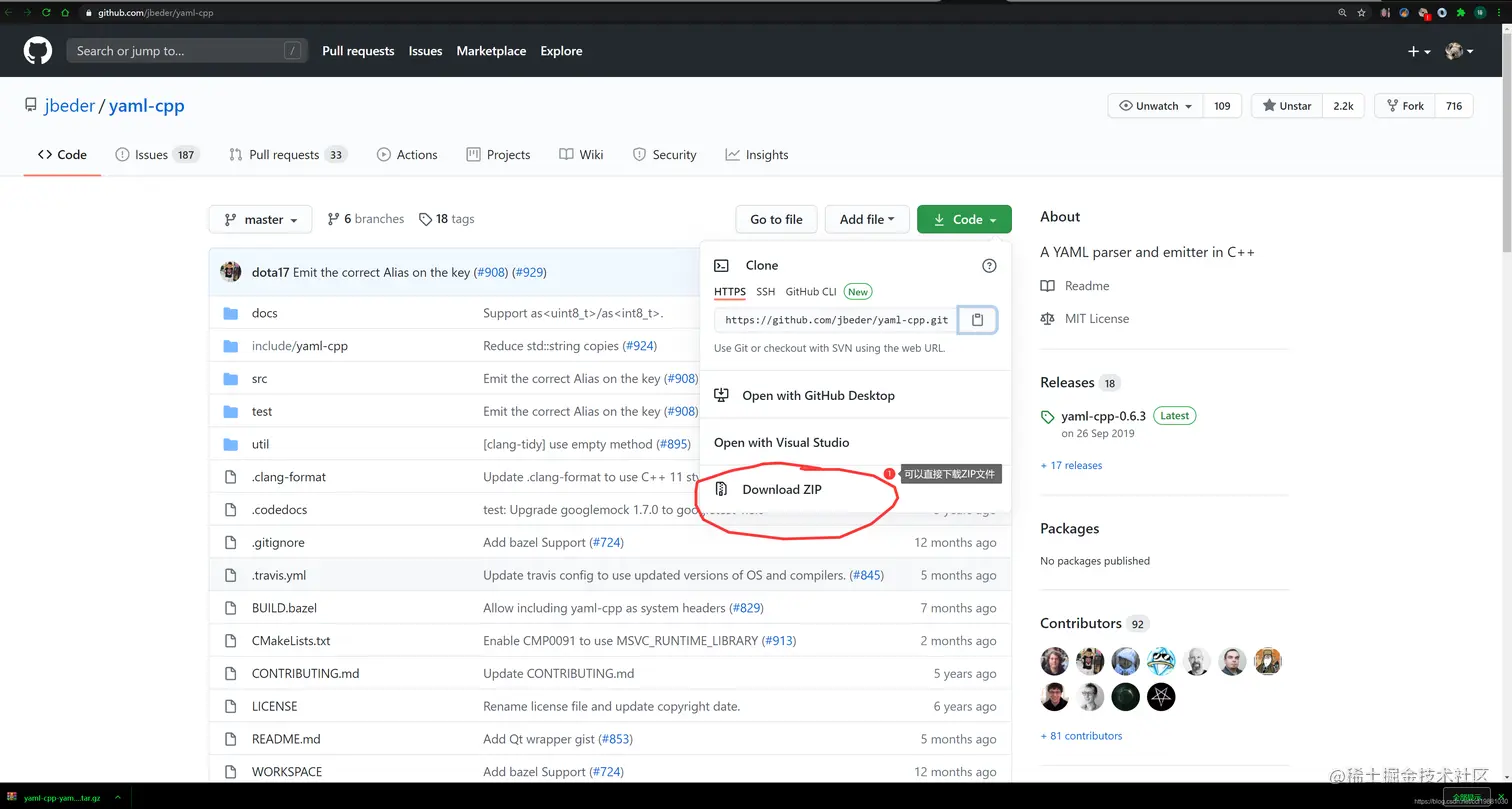The width and height of the screenshot is (1512, 809).
Task: Open the + 81 contributors link
Action: pyautogui.click(x=1081, y=736)
